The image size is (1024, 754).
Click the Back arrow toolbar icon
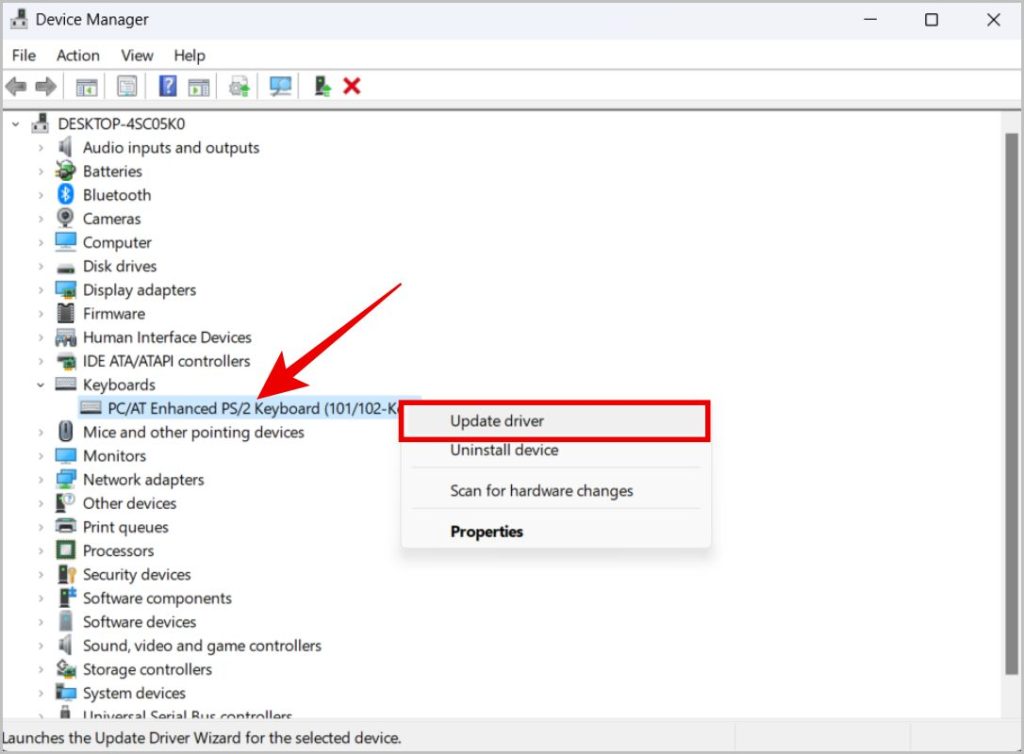click(x=16, y=86)
